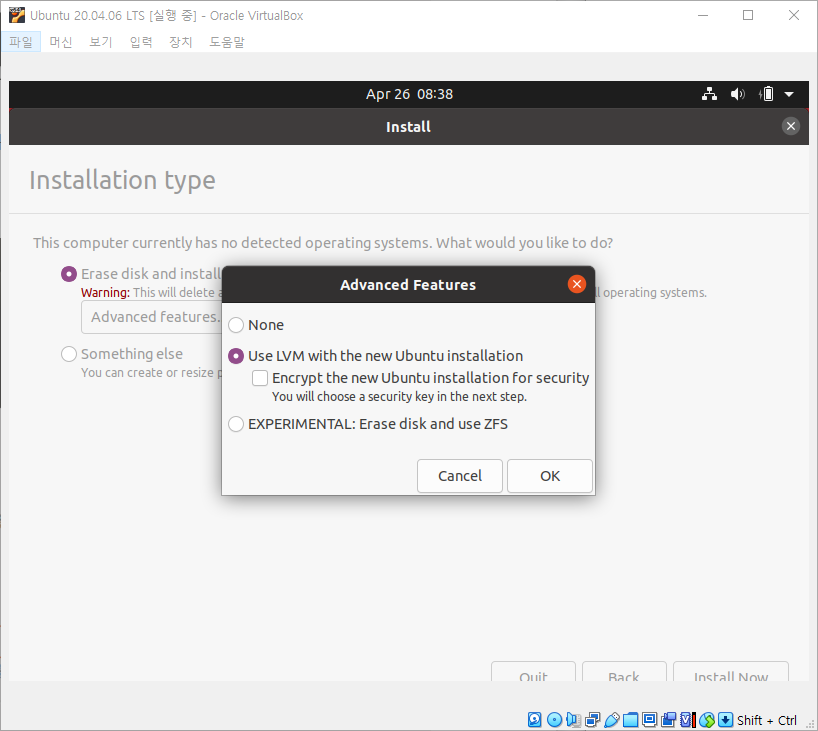Click 'This computer currently has no detected' text
This screenshot has width=818, height=731.
(323, 243)
